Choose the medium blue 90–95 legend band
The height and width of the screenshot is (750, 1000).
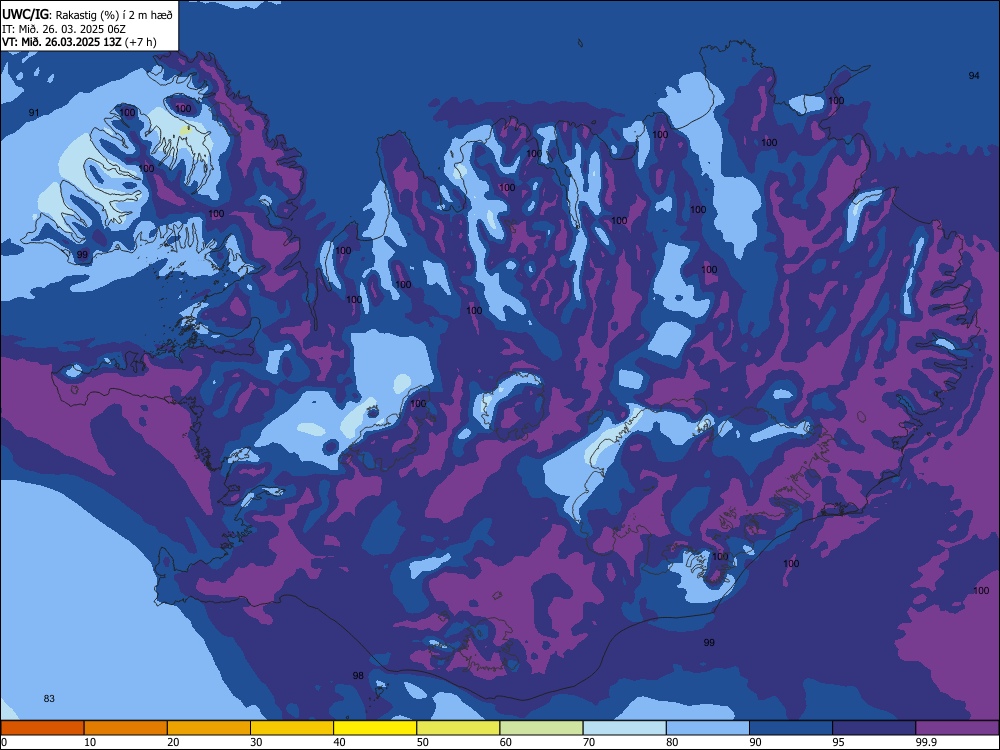(791, 728)
